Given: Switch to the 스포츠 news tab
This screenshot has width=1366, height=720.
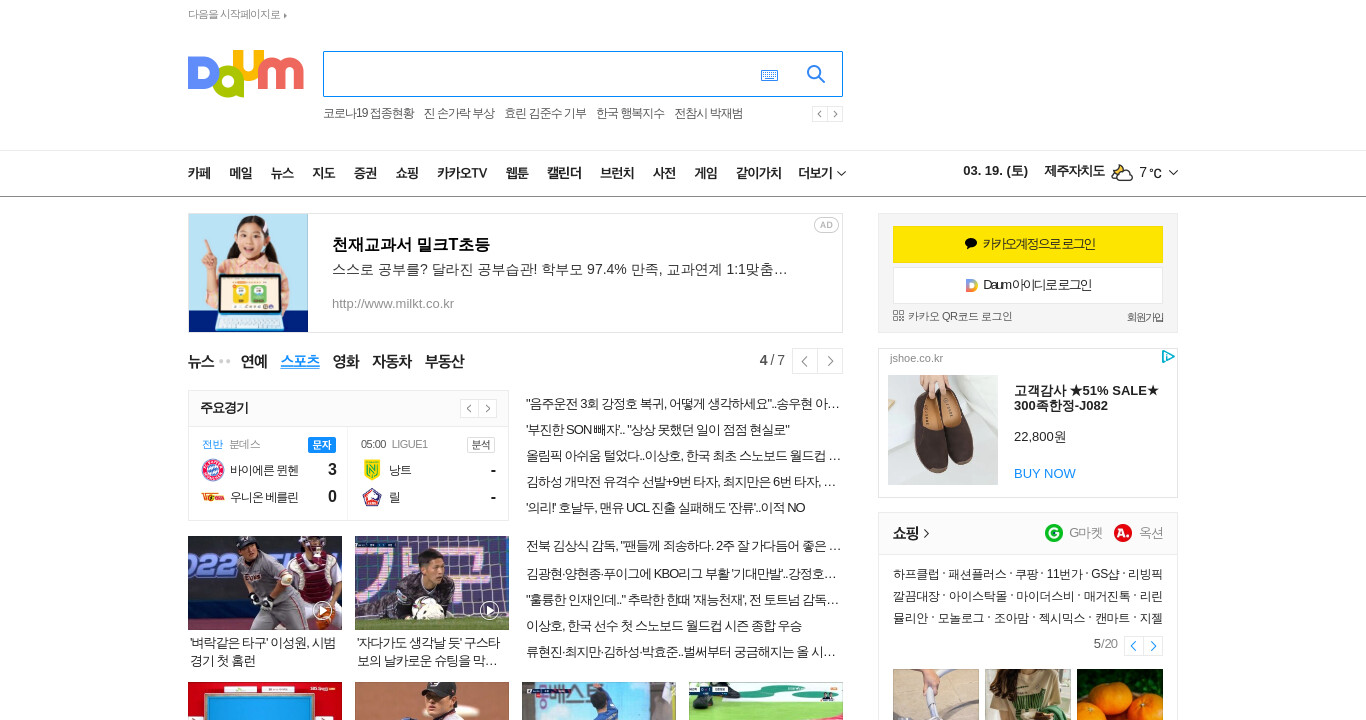Looking at the screenshot, I should click(x=300, y=361).
